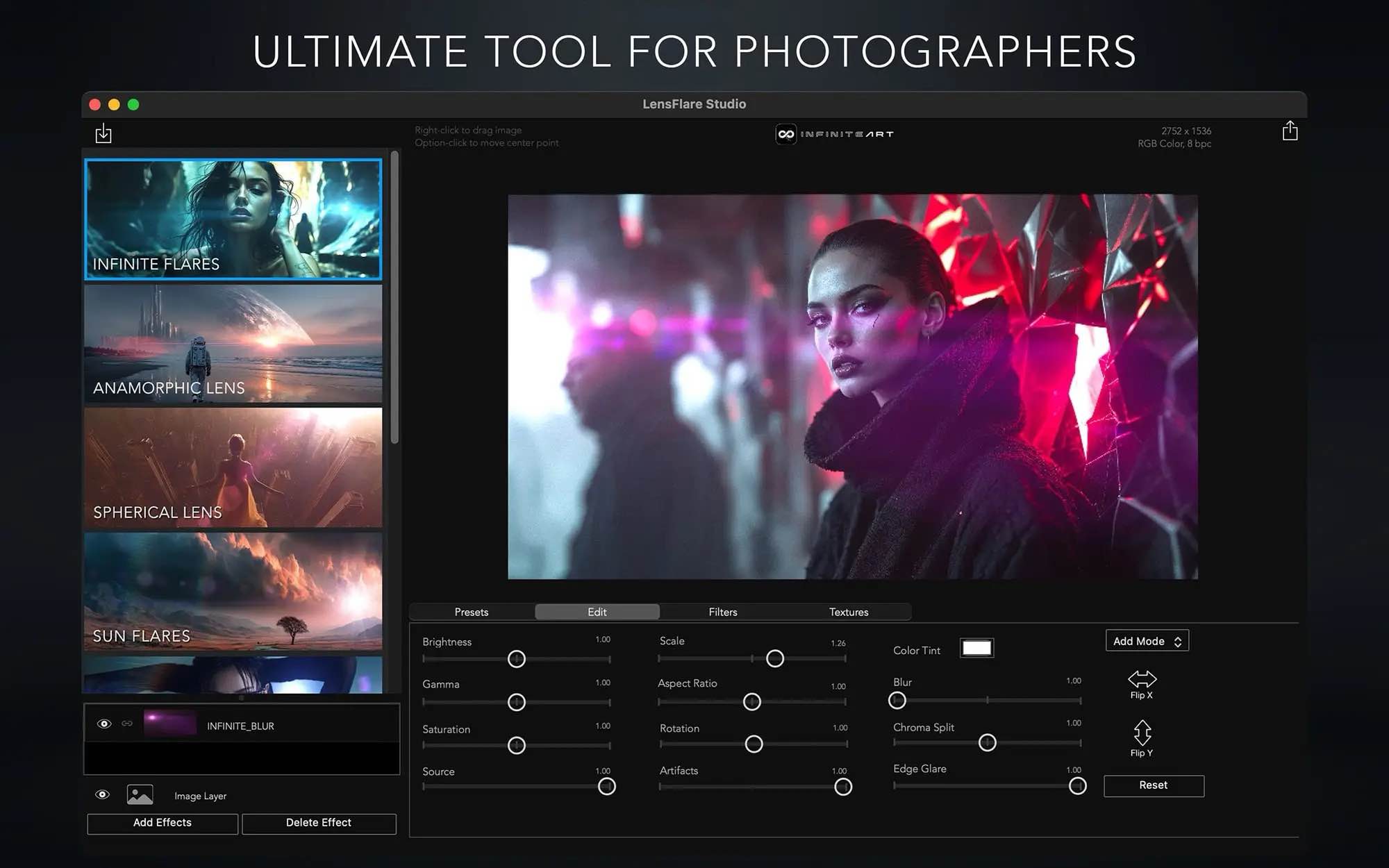Screen dimensions: 1389x868
Task: Toggle the selected Infinite Flares preset highlight
Action: (x=233, y=219)
